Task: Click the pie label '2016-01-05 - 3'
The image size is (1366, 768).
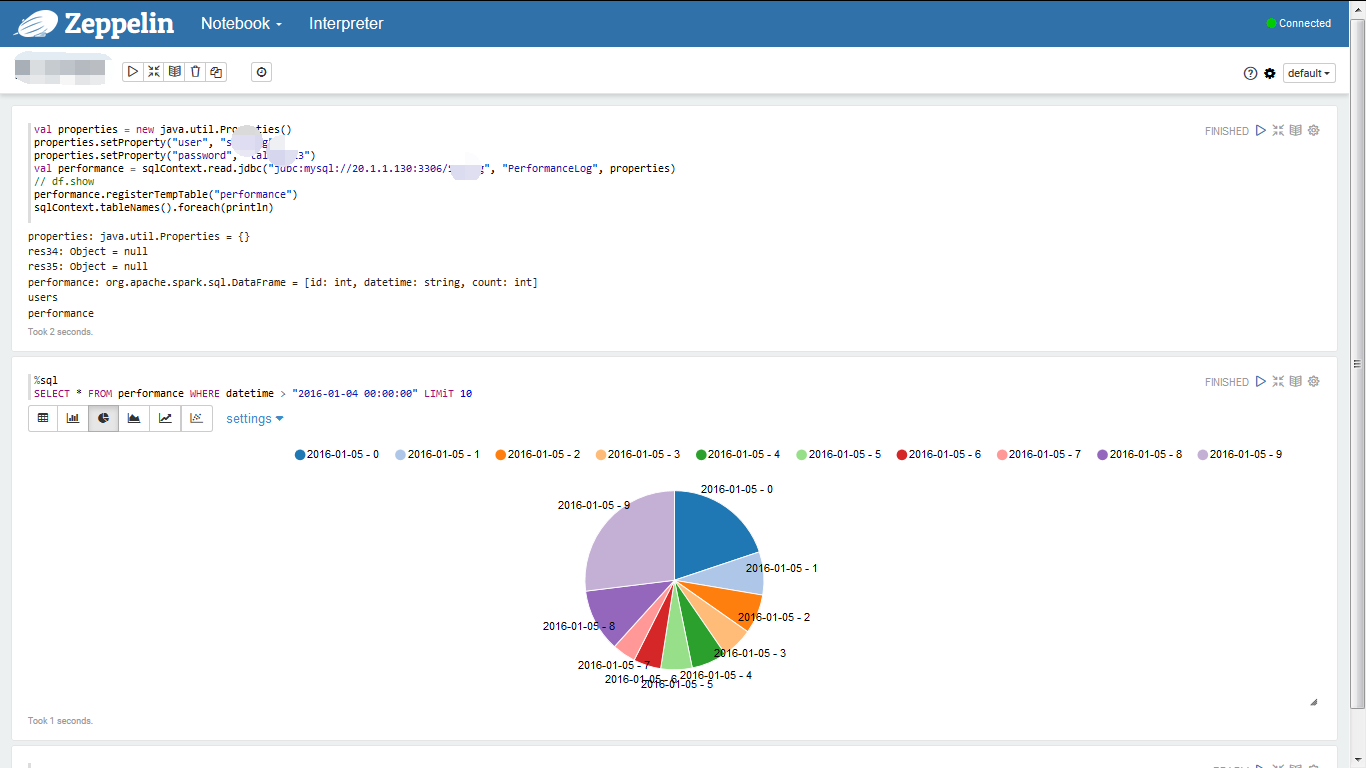Action: click(x=749, y=653)
